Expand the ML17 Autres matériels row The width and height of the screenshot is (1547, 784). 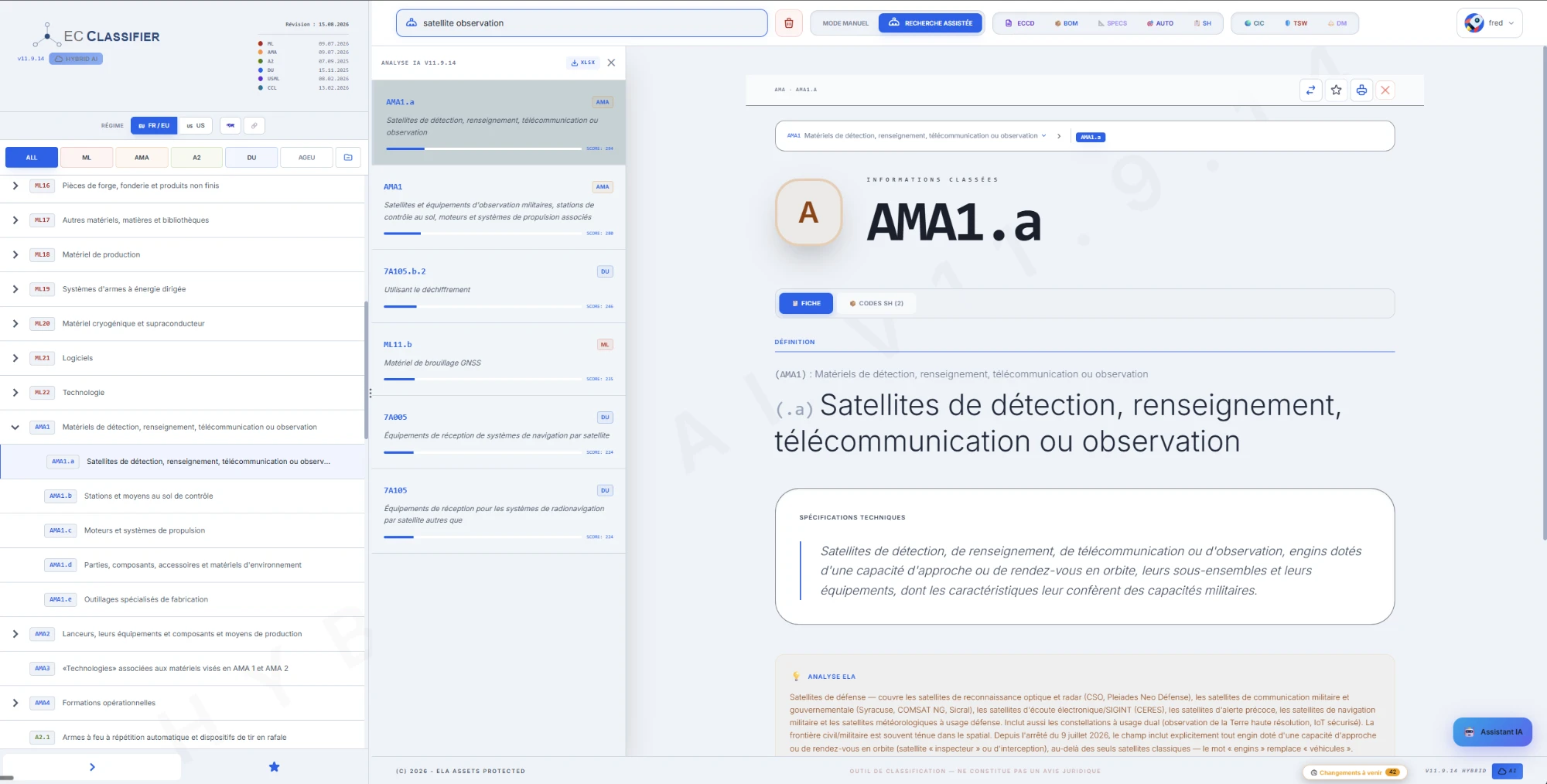tap(15, 220)
